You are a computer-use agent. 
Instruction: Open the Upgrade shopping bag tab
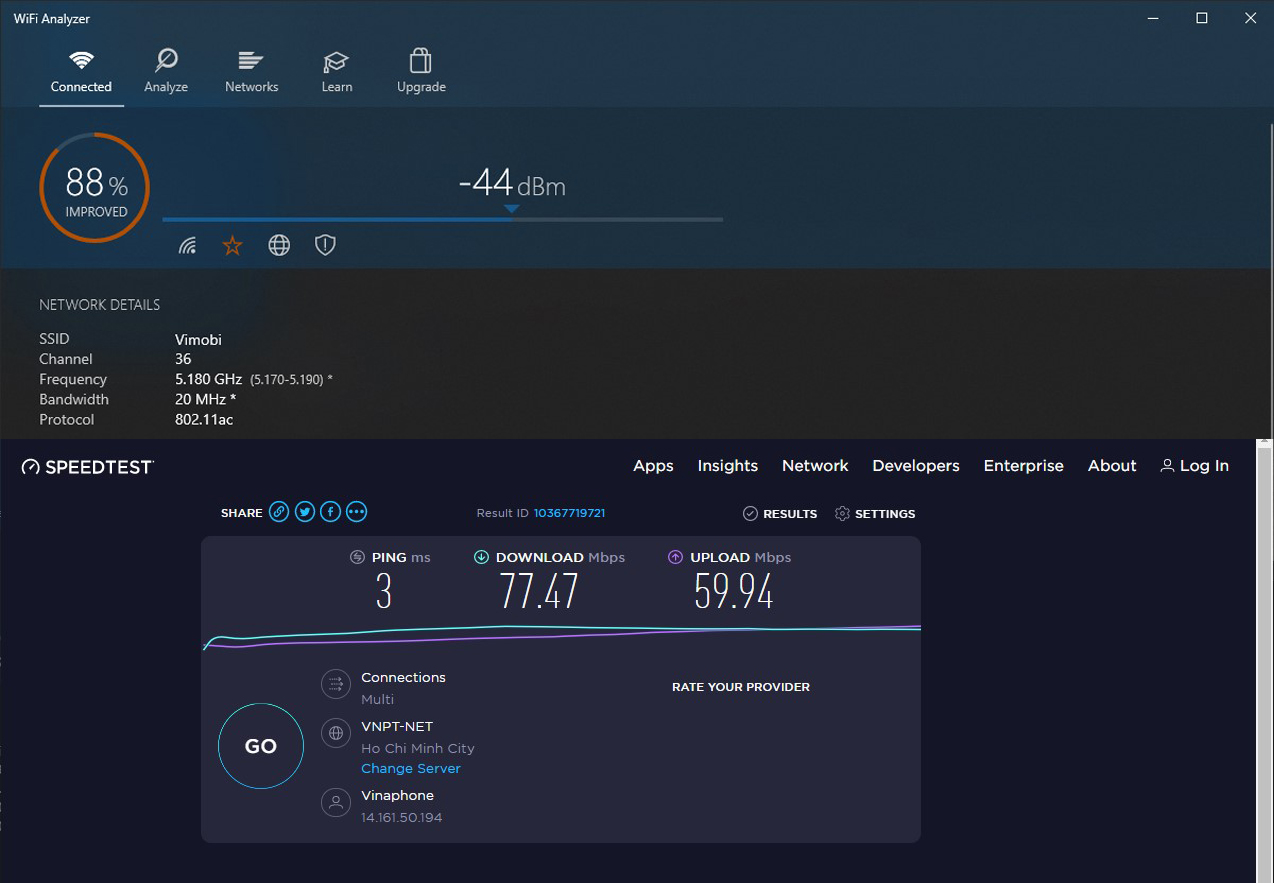[421, 72]
